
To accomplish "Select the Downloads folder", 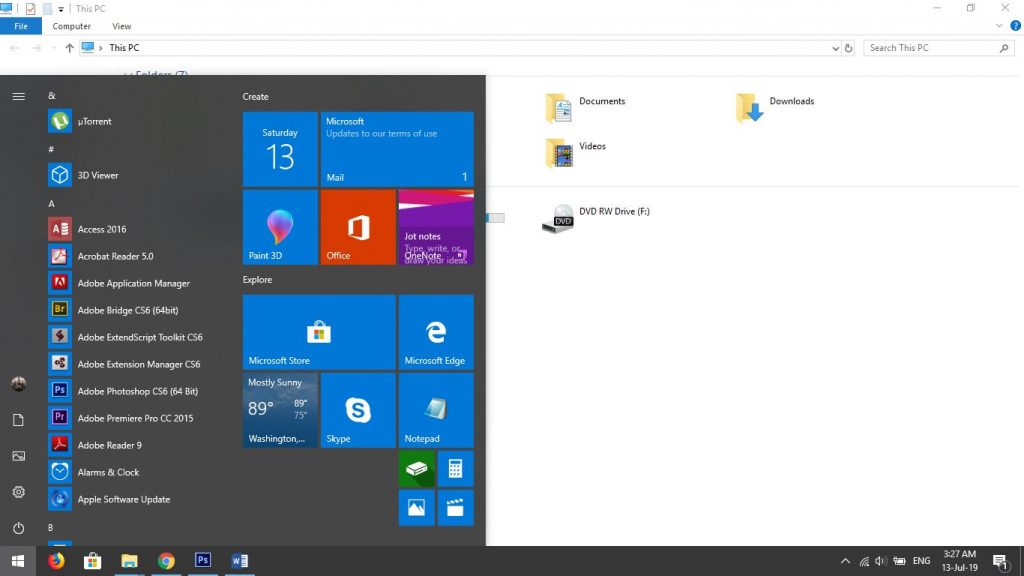I will click(x=775, y=108).
